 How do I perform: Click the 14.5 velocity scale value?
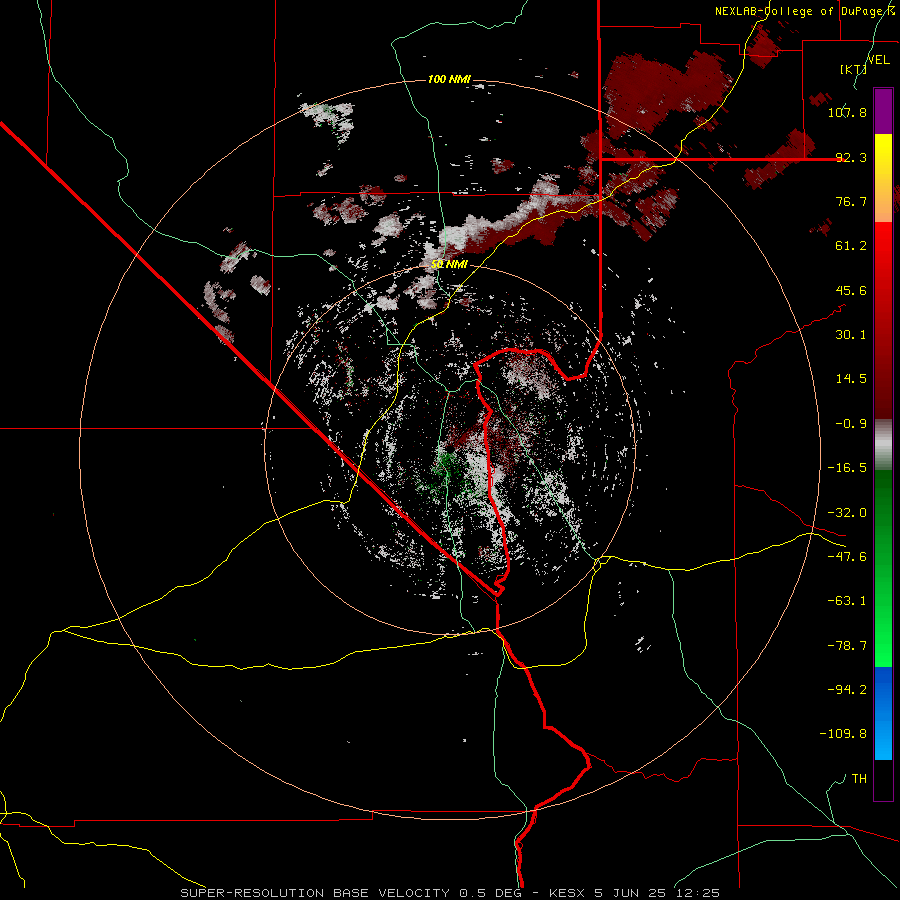tap(851, 379)
